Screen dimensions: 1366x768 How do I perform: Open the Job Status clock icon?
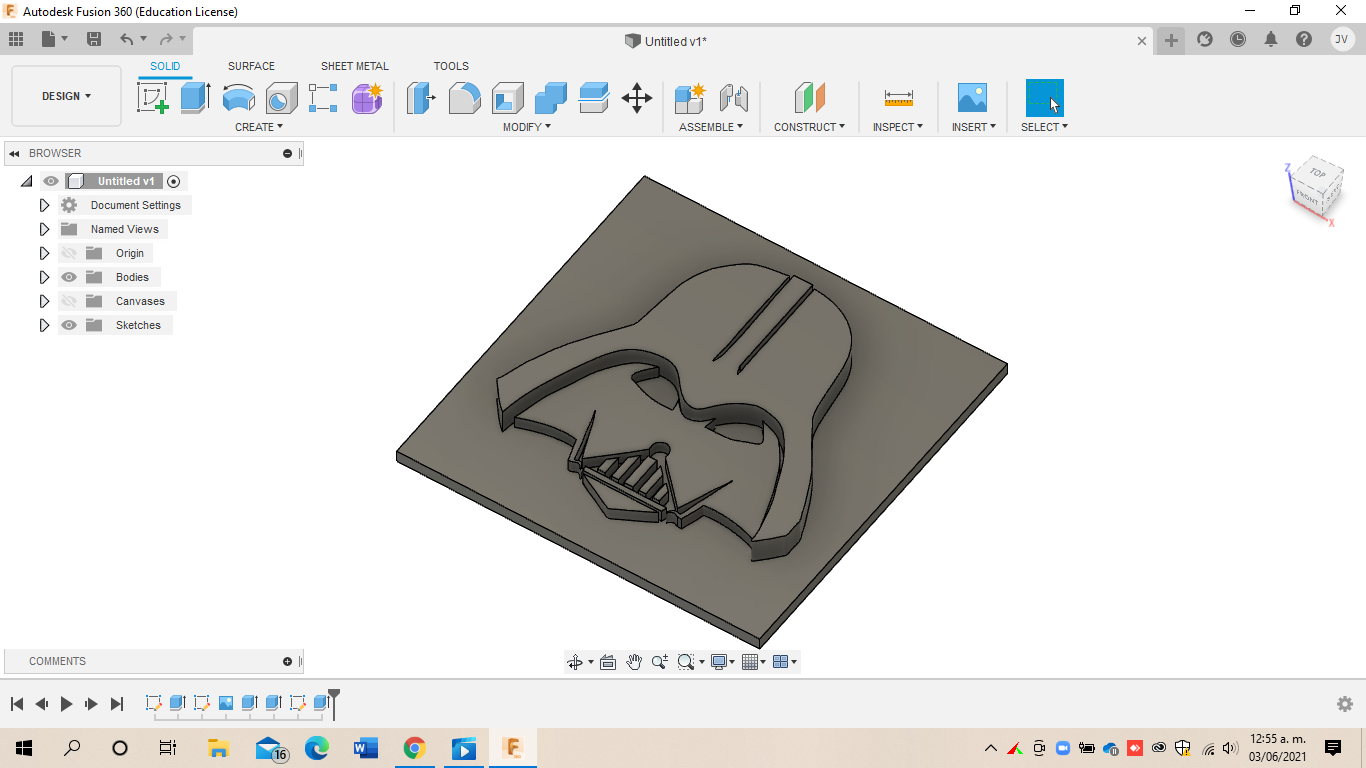1238,40
